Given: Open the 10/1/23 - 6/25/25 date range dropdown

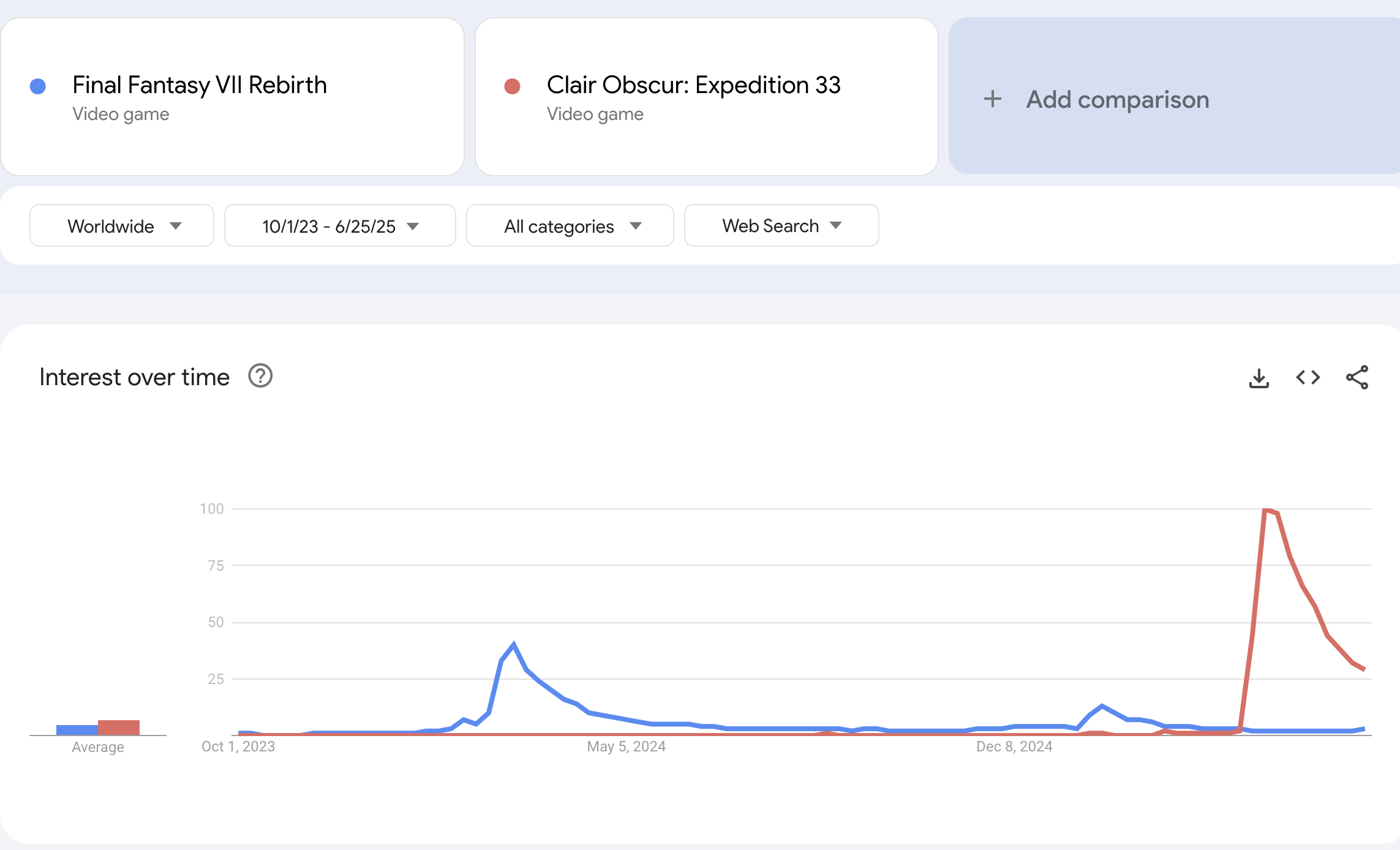Looking at the screenshot, I should pyautogui.click(x=340, y=226).
